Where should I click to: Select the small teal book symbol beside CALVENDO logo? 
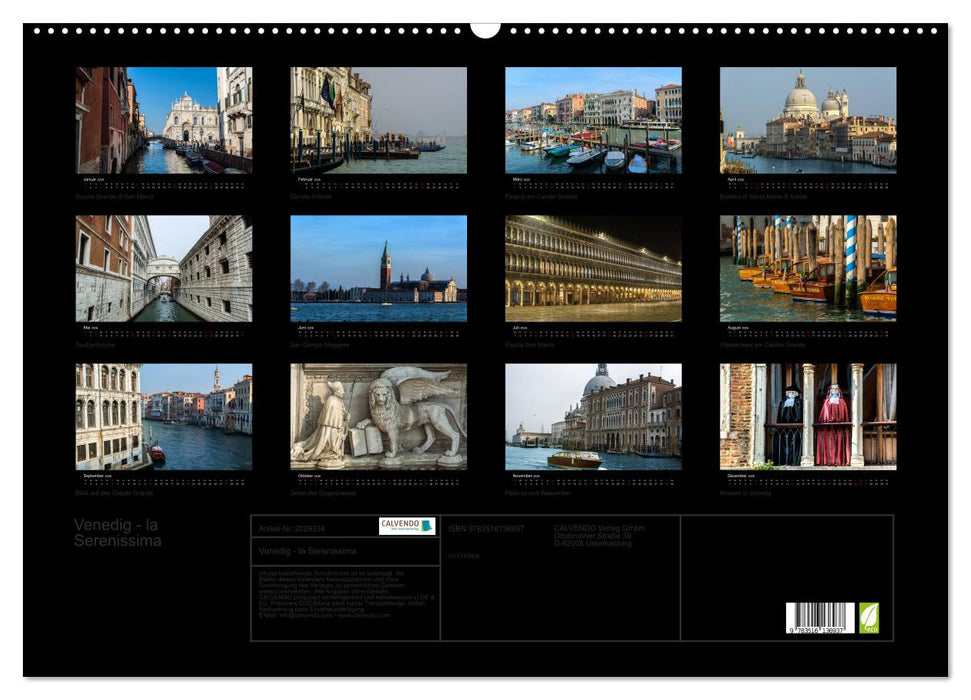[x=425, y=525]
